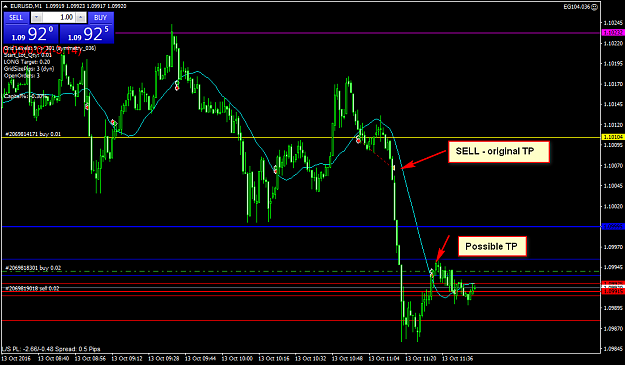Click the 1.09 92⁵ buy price panel

[x=87, y=34]
